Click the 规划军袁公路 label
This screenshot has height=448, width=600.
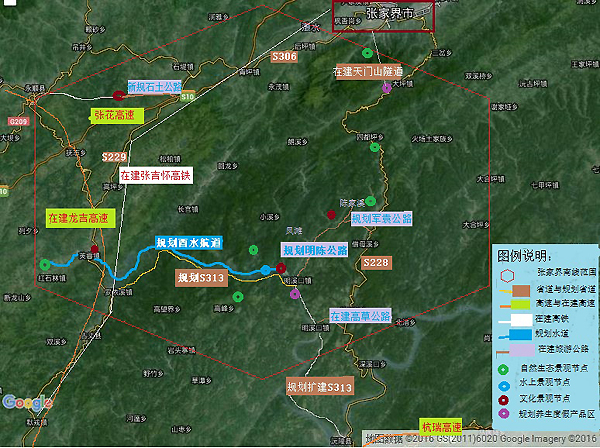pyautogui.click(x=381, y=217)
